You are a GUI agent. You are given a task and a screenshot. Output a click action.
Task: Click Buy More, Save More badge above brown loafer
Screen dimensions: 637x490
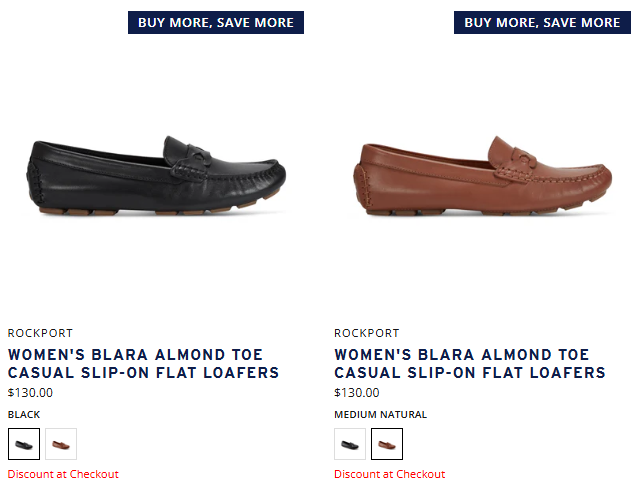click(x=542, y=23)
